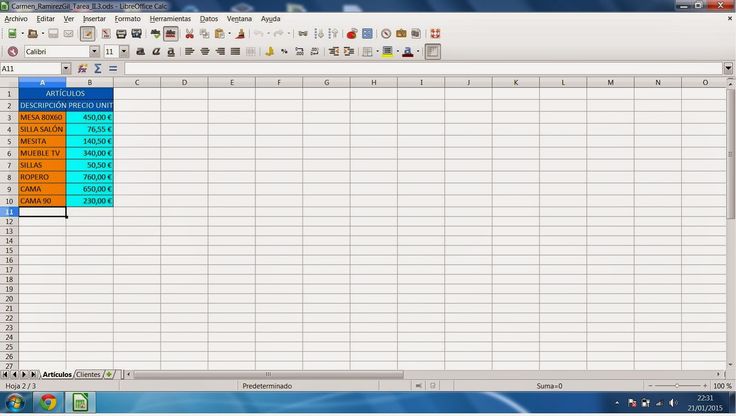Export directly as PDF
The image size is (736, 416).
point(106,33)
